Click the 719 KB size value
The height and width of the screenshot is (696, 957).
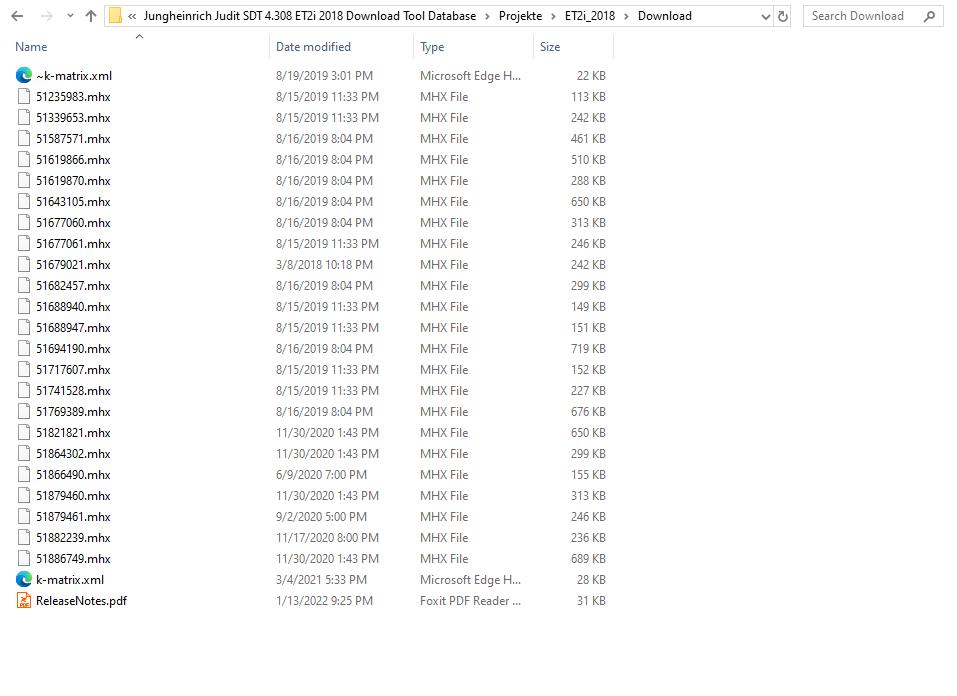click(588, 349)
